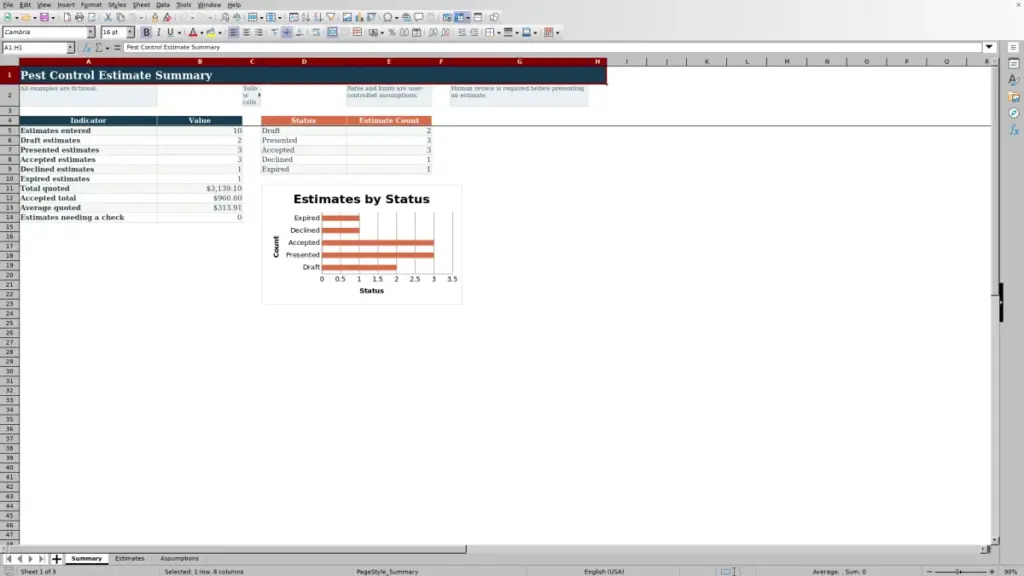Click the Insert Comment icon
The height and width of the screenshot is (576, 1024).
pyautogui.click(x=419, y=17)
